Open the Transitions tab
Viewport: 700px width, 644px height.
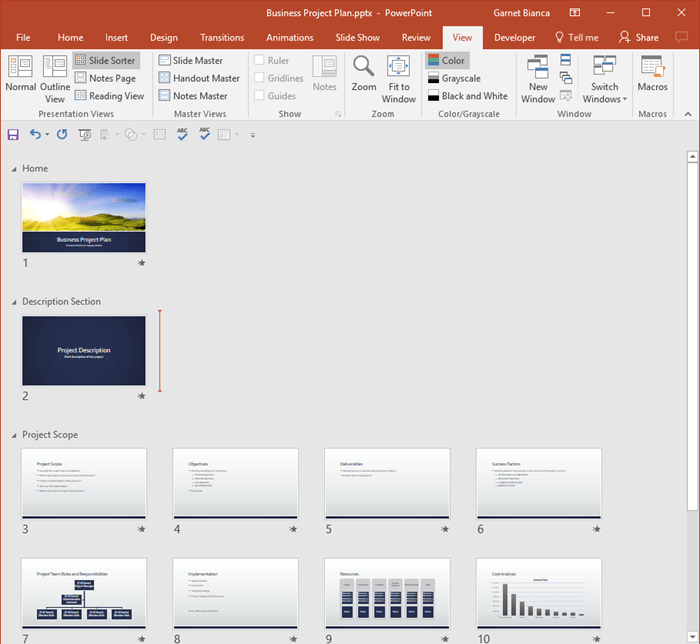tap(222, 37)
